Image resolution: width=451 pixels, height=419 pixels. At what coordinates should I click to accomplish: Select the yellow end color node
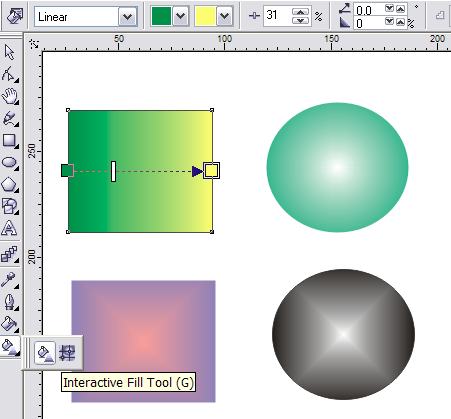pyautogui.click(x=211, y=171)
